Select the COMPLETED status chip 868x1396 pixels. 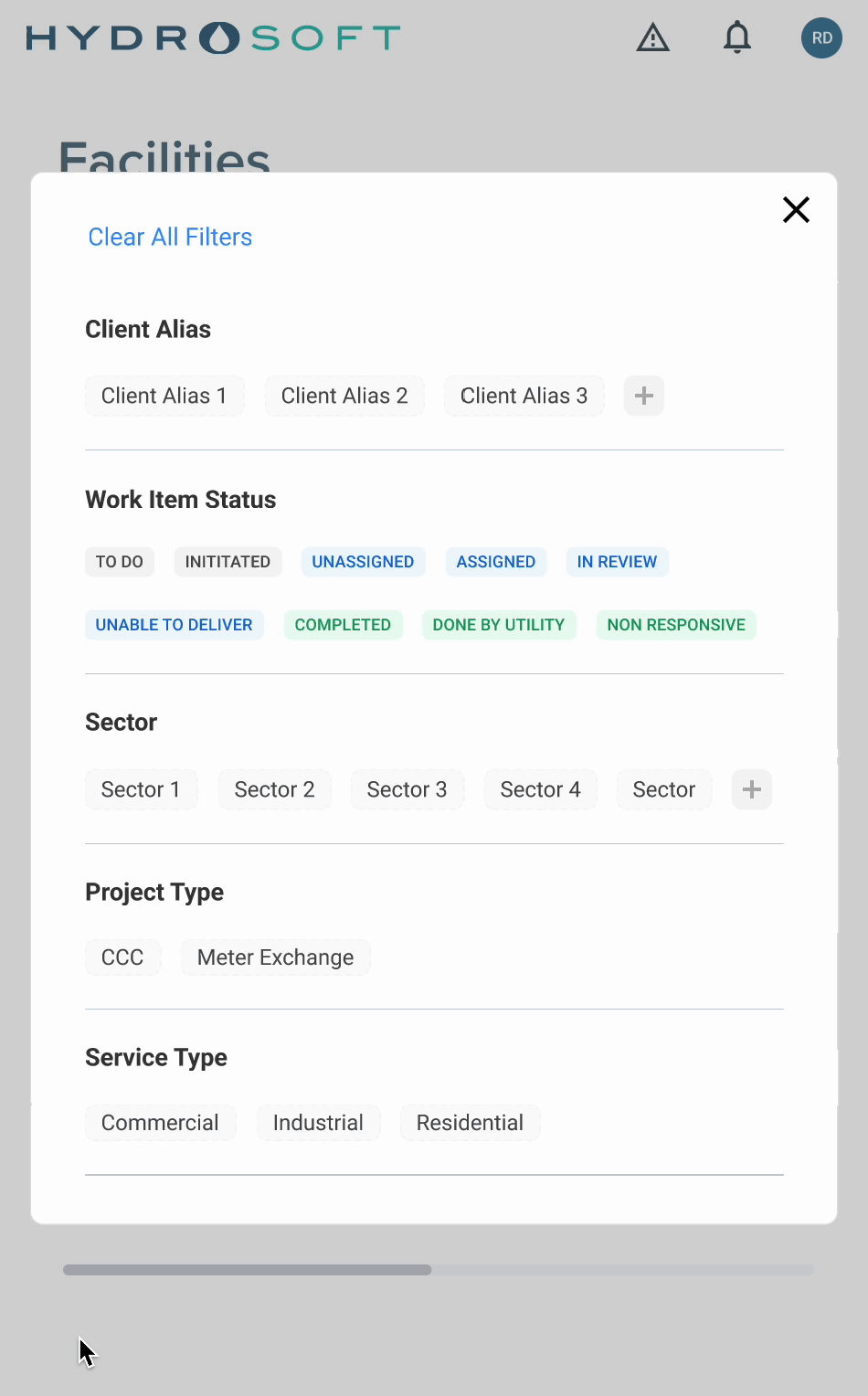(x=343, y=625)
